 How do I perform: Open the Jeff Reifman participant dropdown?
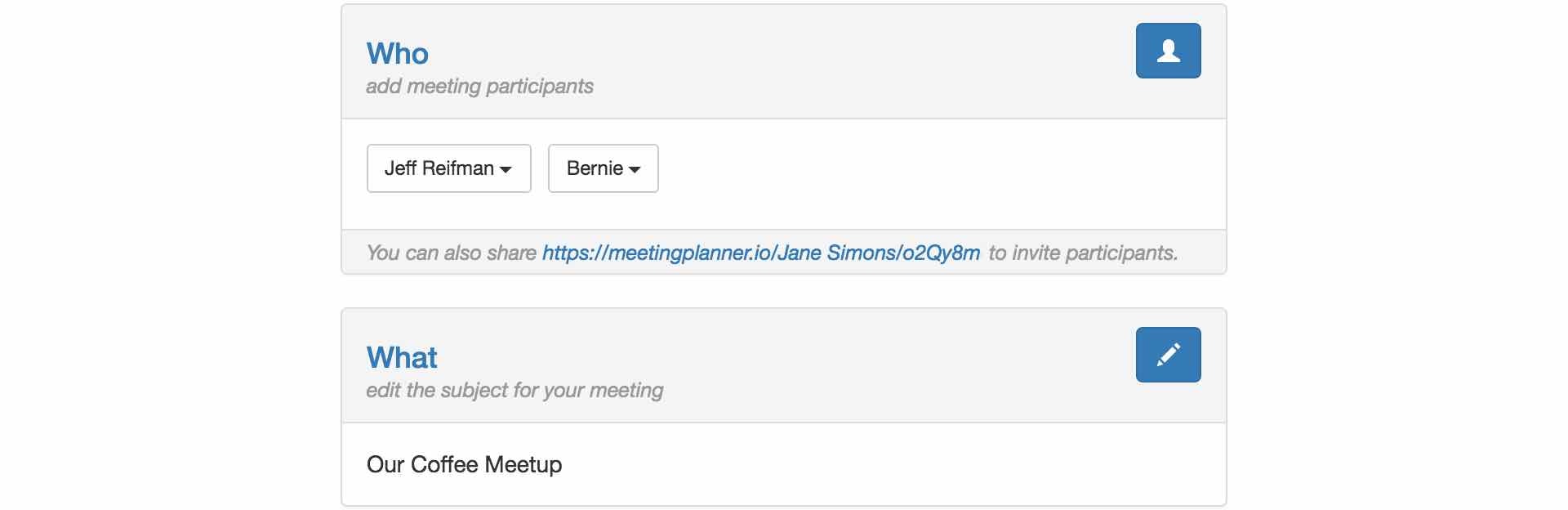coord(448,168)
